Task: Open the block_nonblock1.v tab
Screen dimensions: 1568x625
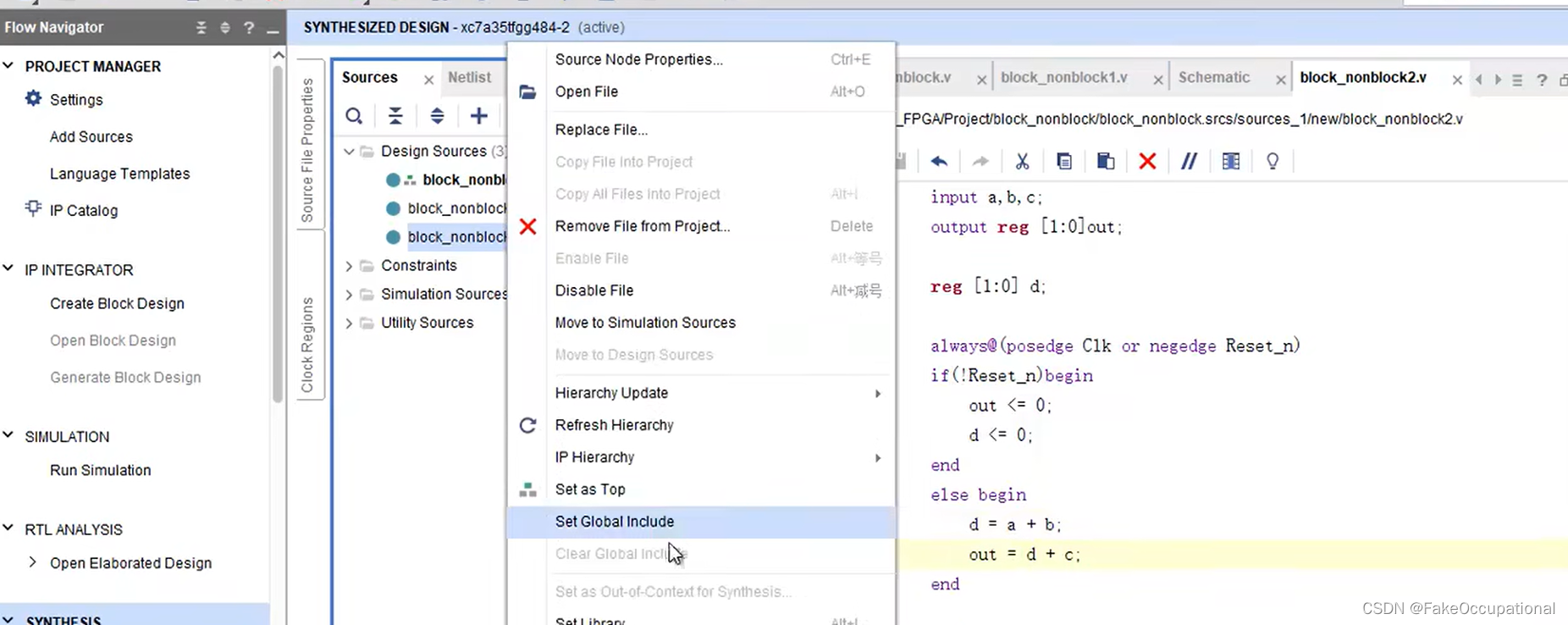Action: pos(1063,77)
